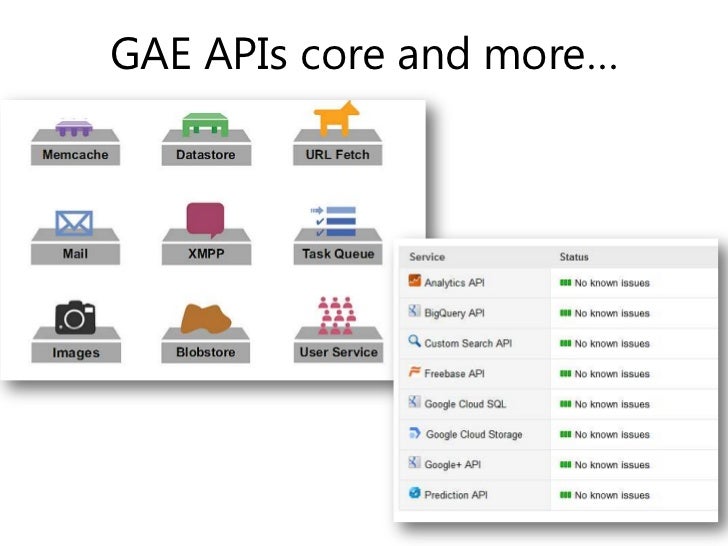Click the Google Cloud SQL icon
The image size is (728, 546).
pos(414,402)
